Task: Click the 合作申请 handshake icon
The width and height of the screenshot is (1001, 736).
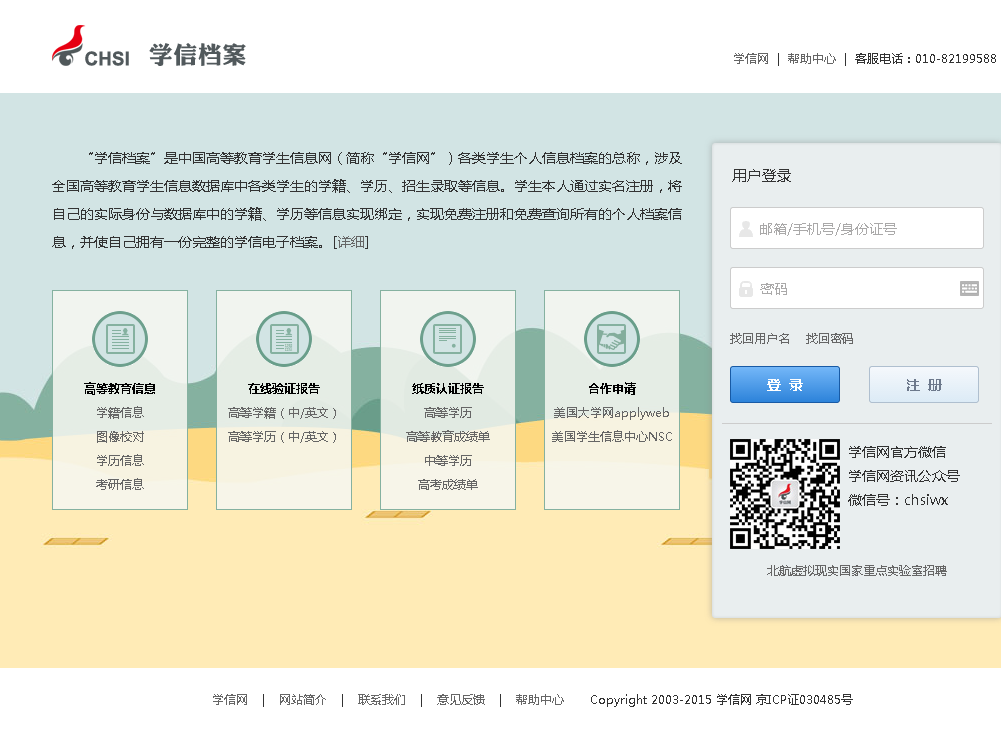Action: coord(611,339)
